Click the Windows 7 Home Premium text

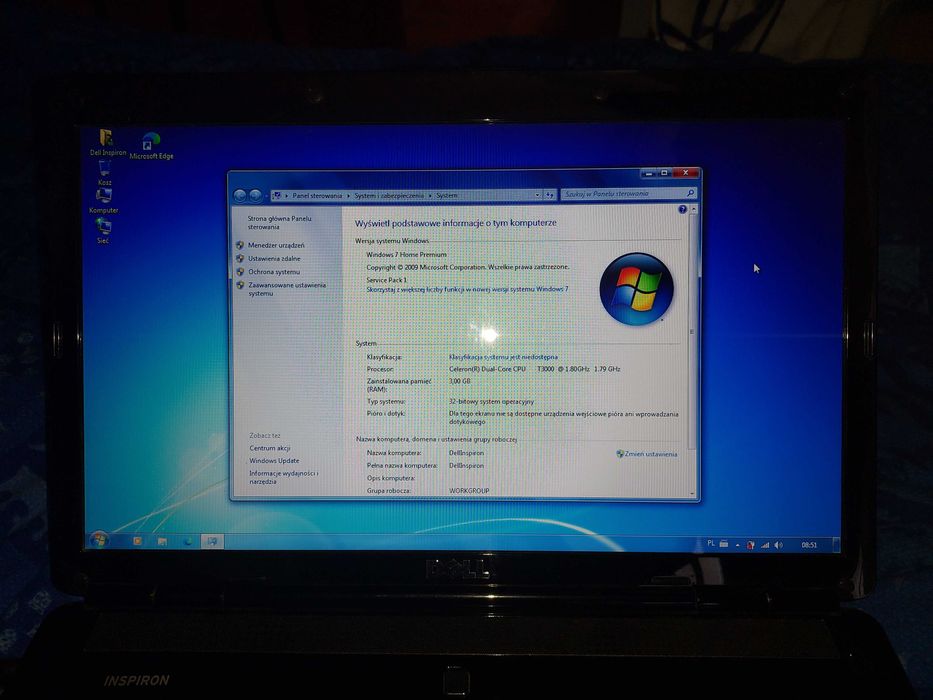coord(406,254)
